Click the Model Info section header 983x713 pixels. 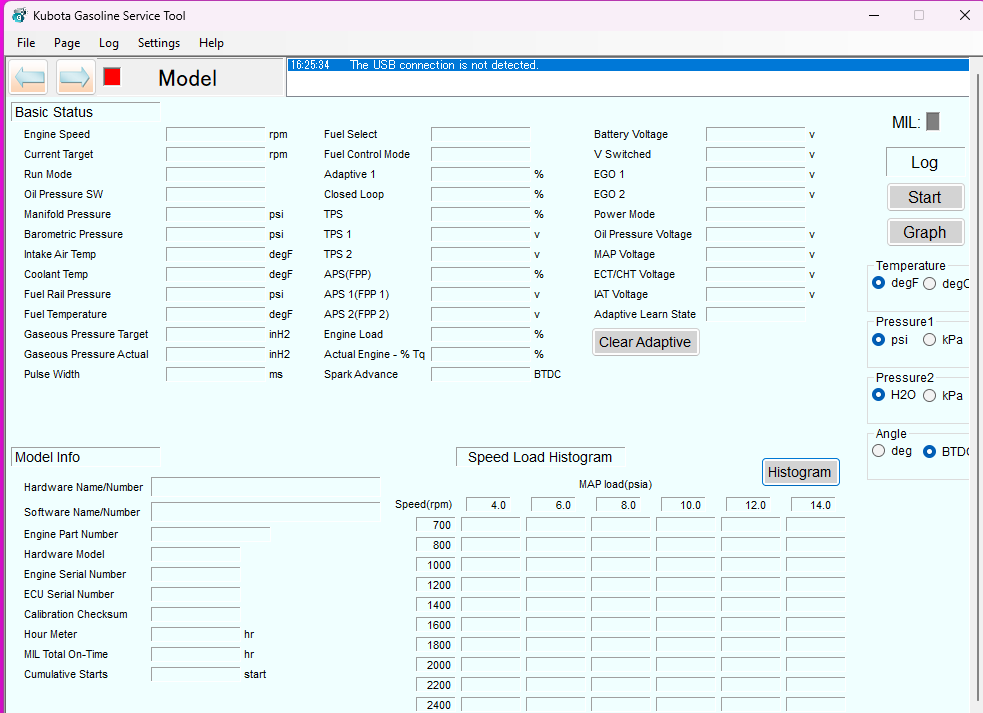tap(85, 457)
